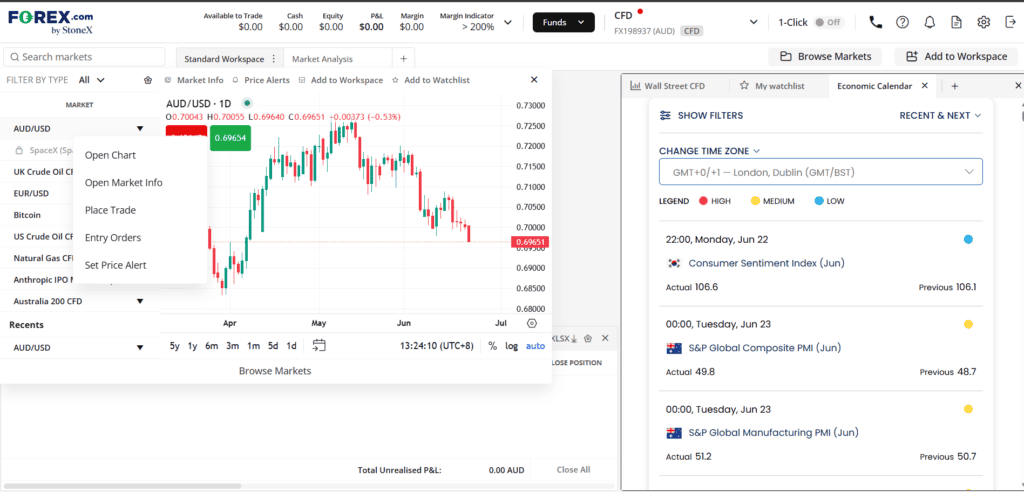This screenshot has height=492, width=1024.
Task: Open the time zone dropdown
Action: [820, 172]
